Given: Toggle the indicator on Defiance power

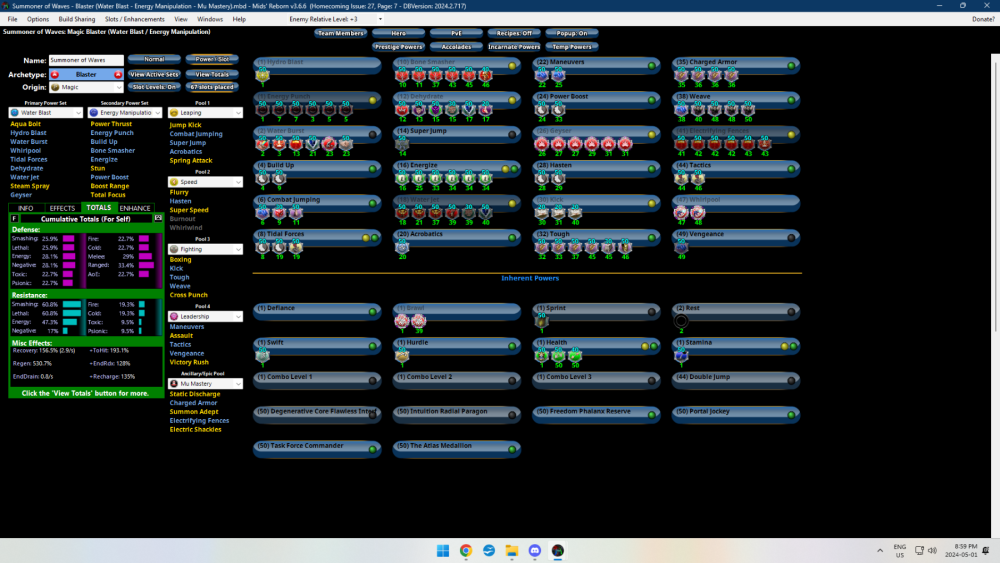Looking at the screenshot, I should (373, 312).
